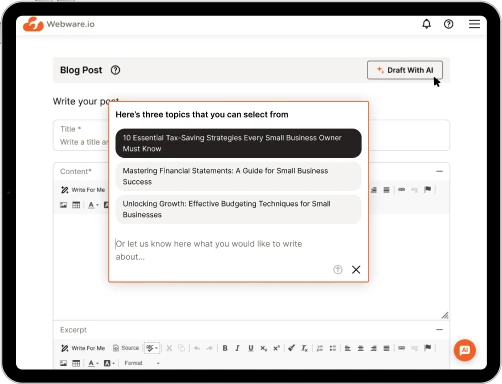The image size is (502, 384).
Task: Open the Format dropdown in Excerpt toolbar
Action: point(142,363)
